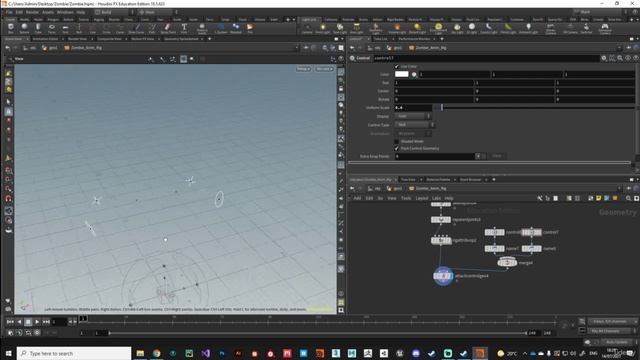
Task: Switch to the Tree View tab
Action: pyautogui.click(x=408, y=179)
